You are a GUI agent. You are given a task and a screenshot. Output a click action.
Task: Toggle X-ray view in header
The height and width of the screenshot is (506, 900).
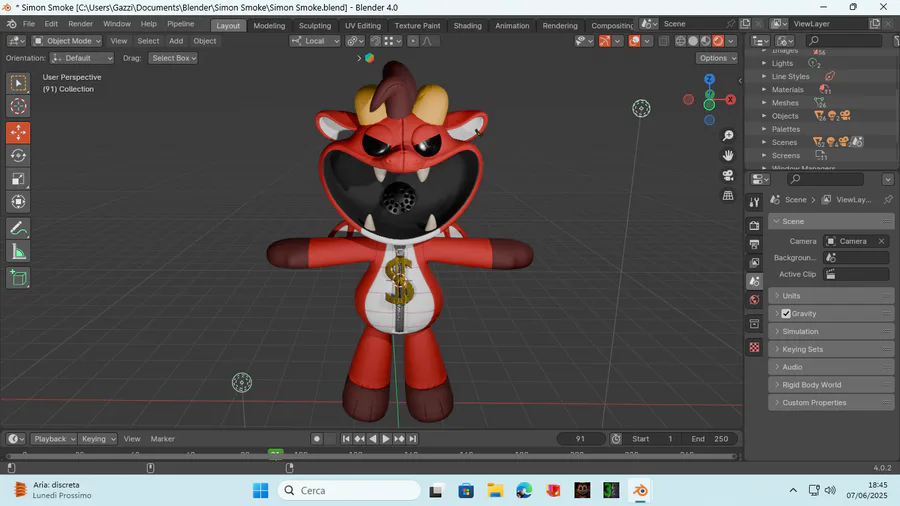pyautogui.click(x=664, y=41)
